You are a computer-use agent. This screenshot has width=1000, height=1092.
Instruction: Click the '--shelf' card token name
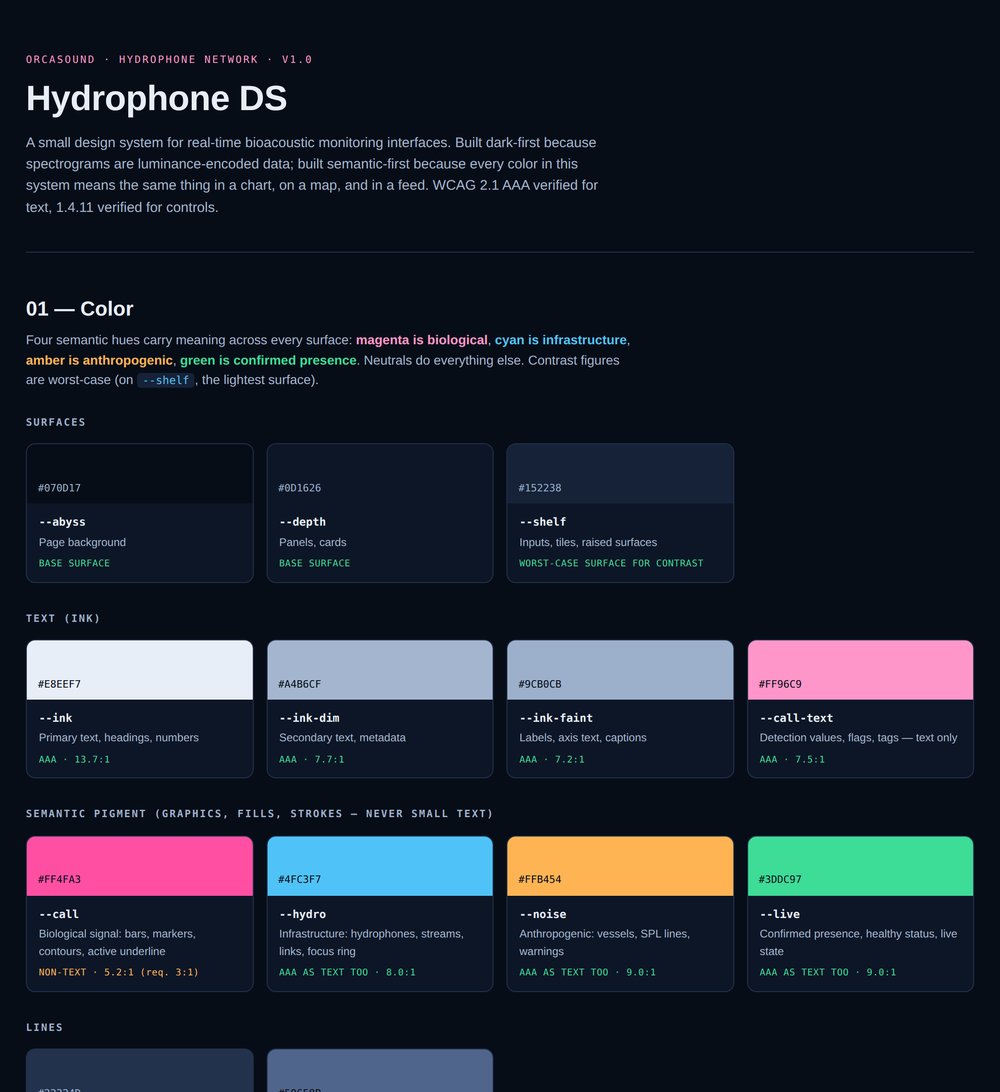click(x=542, y=522)
